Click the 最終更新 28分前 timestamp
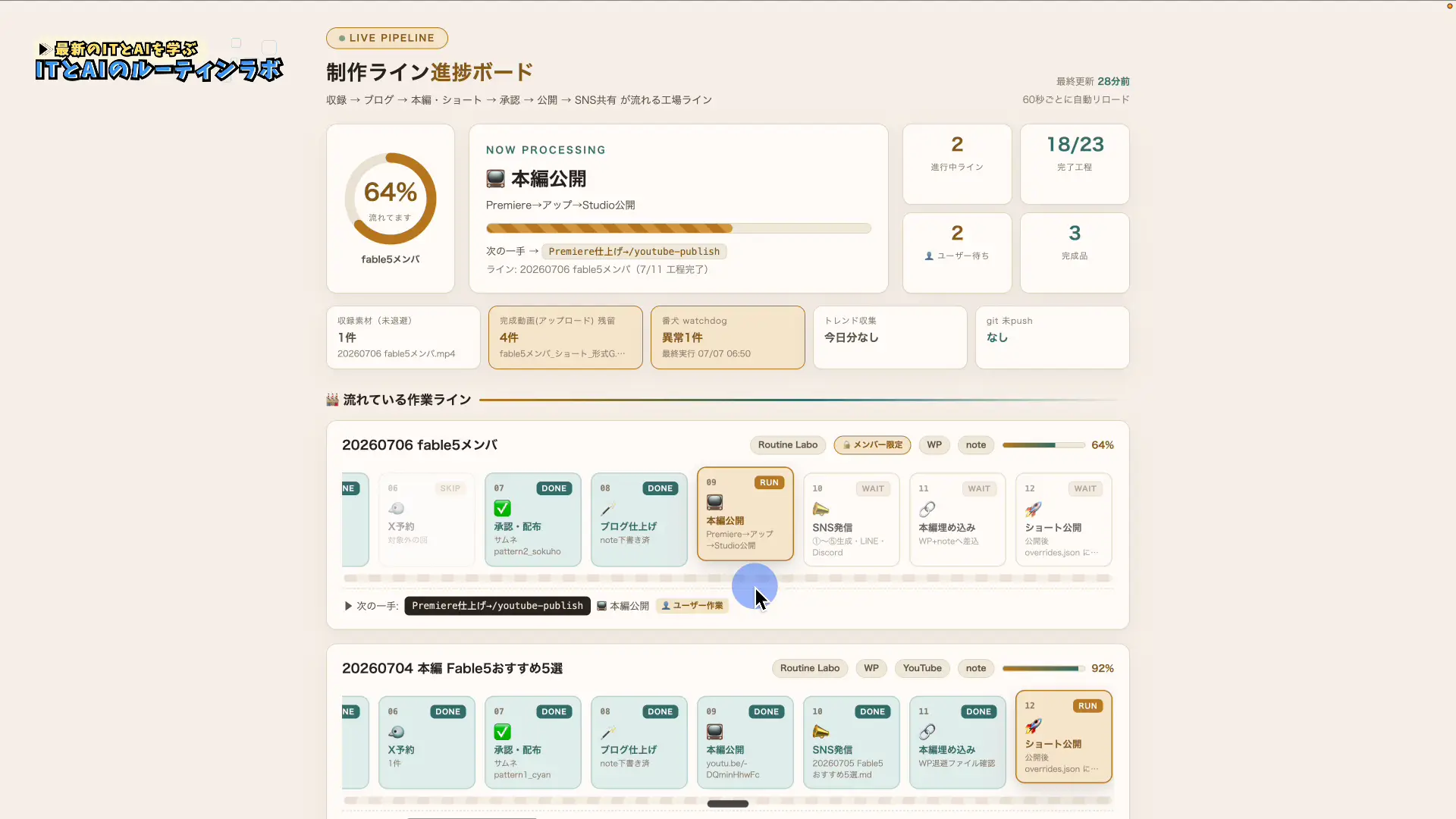The image size is (1456, 819). coord(1093,81)
